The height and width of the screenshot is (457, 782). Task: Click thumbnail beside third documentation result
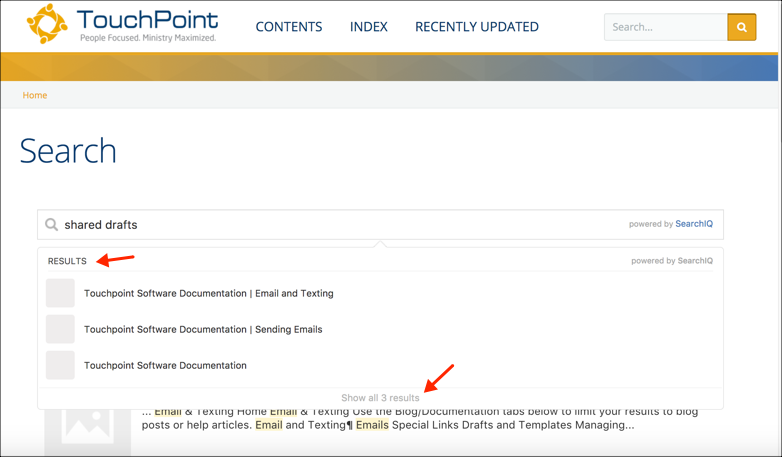[x=60, y=365]
